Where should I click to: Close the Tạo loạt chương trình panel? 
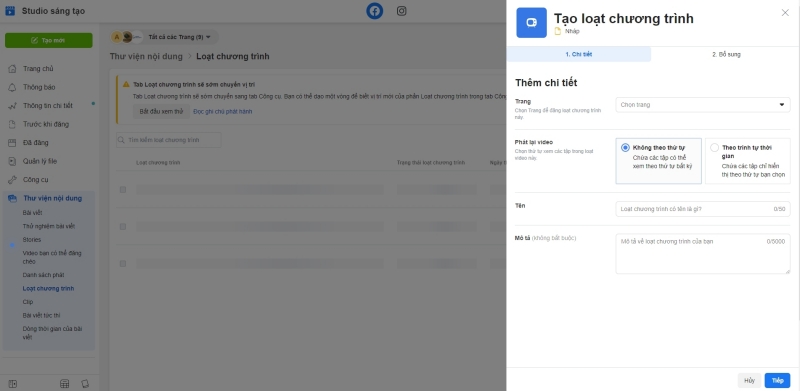(785, 13)
